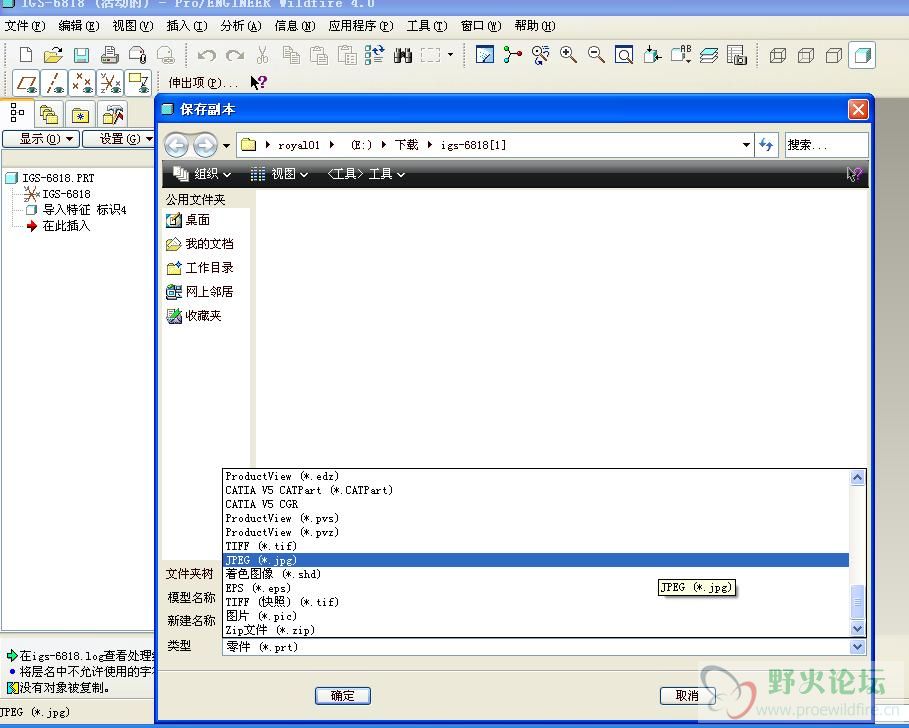Click the Repaint screen icon
The height and width of the screenshot is (728, 909).
point(485,55)
